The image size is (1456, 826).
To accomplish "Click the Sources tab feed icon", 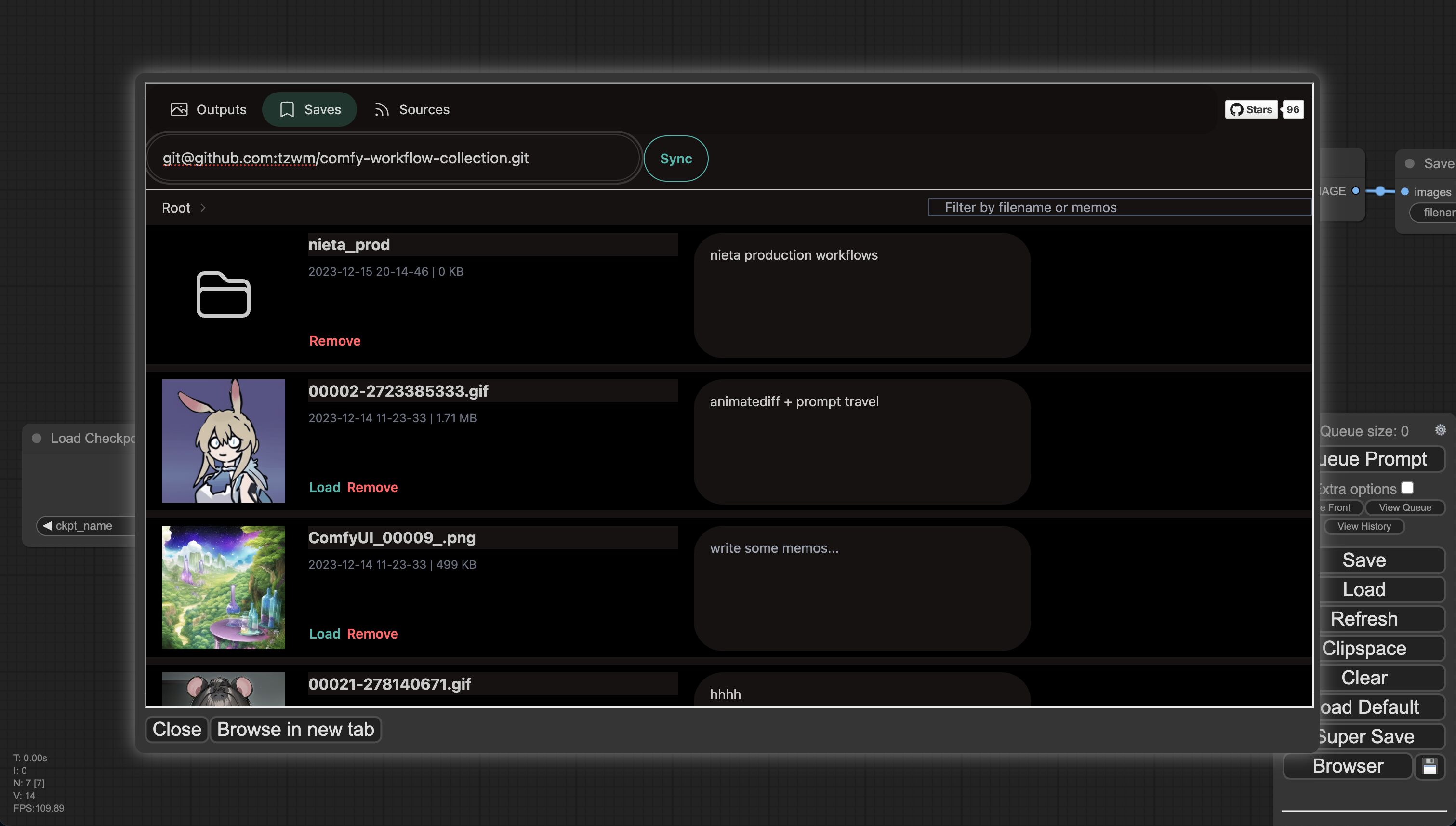I will 382,109.
